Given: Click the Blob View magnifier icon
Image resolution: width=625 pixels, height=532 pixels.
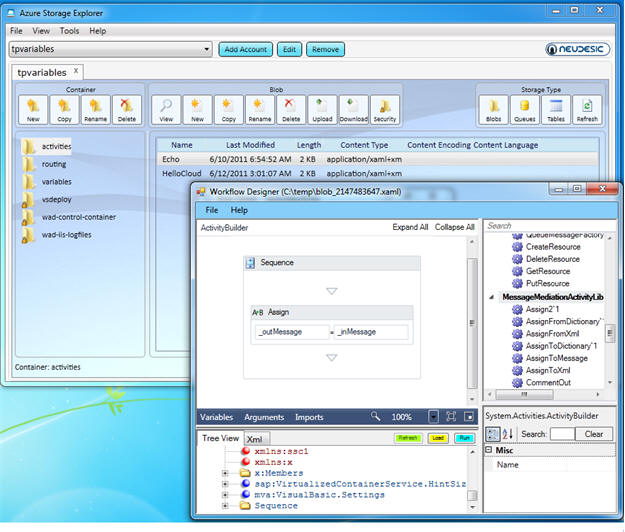Looking at the screenshot, I should pyautogui.click(x=166, y=110).
